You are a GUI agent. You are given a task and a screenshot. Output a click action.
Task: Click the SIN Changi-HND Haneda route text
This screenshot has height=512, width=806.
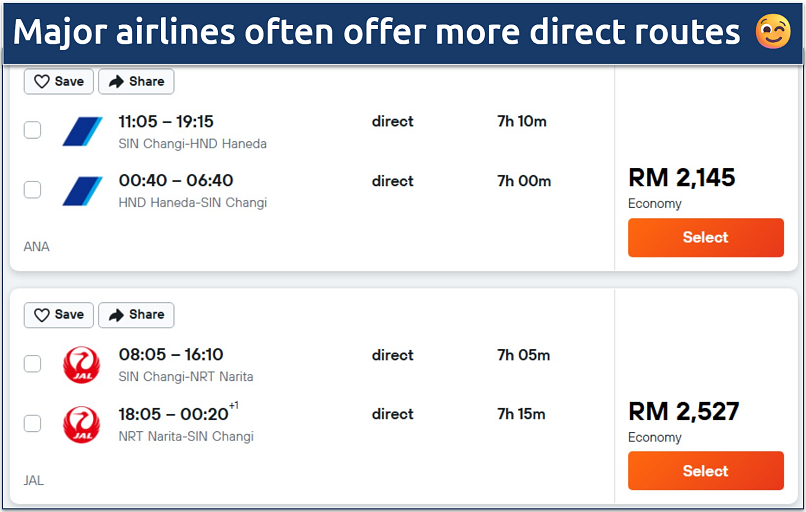click(192, 144)
